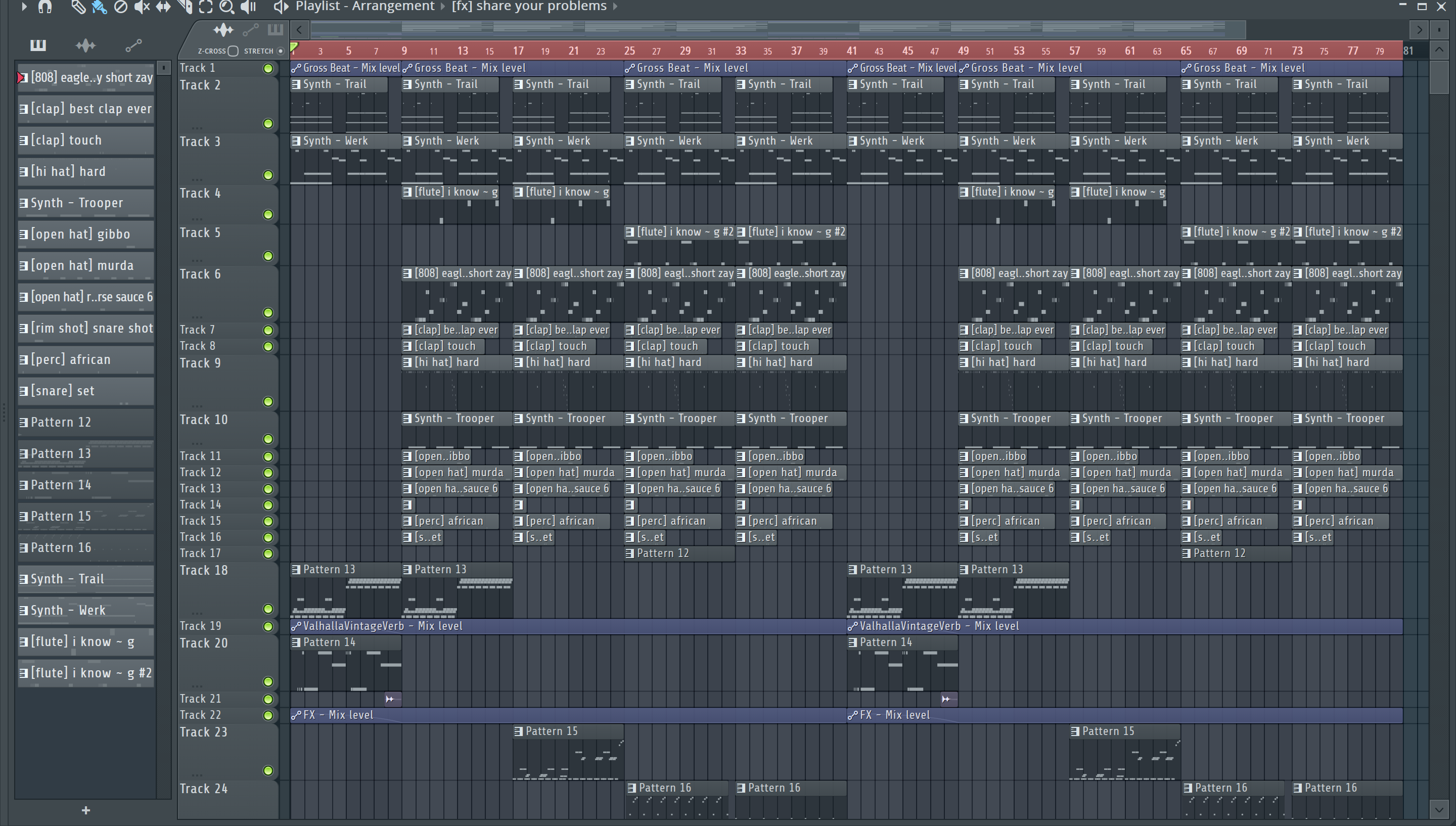Image resolution: width=1456 pixels, height=826 pixels.
Task: Click the audio waveform icon above Z-CROSS
Action: pos(223,29)
